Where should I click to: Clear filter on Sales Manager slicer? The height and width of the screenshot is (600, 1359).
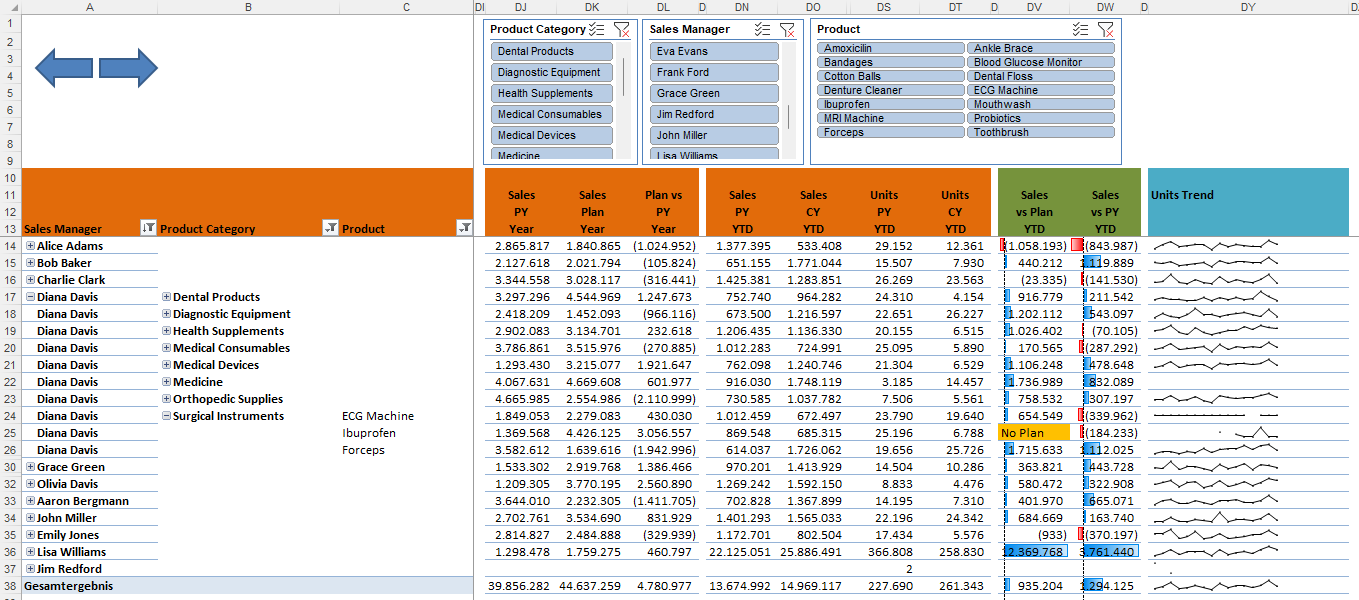[x=786, y=29]
